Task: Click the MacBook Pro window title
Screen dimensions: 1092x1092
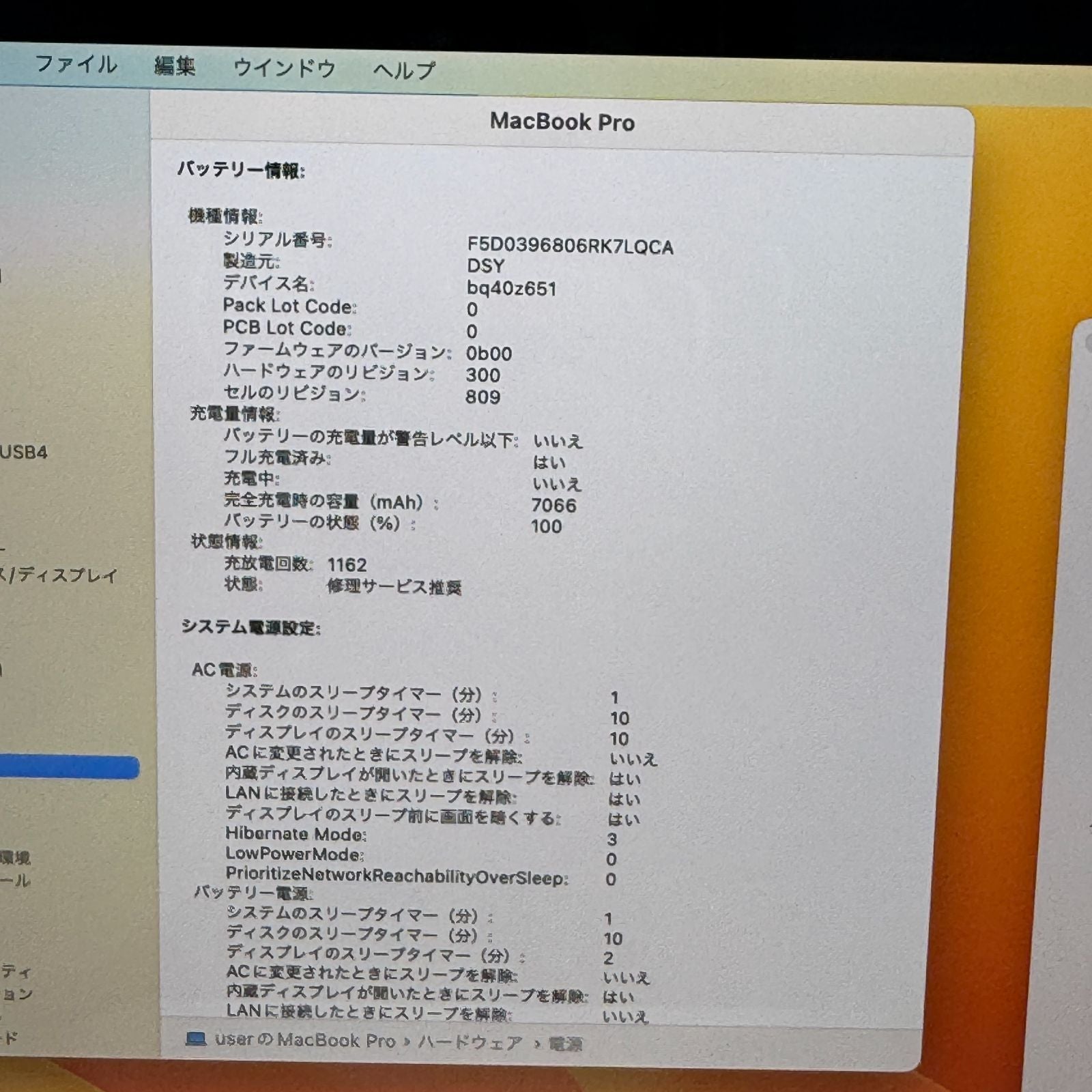Action: (562, 122)
